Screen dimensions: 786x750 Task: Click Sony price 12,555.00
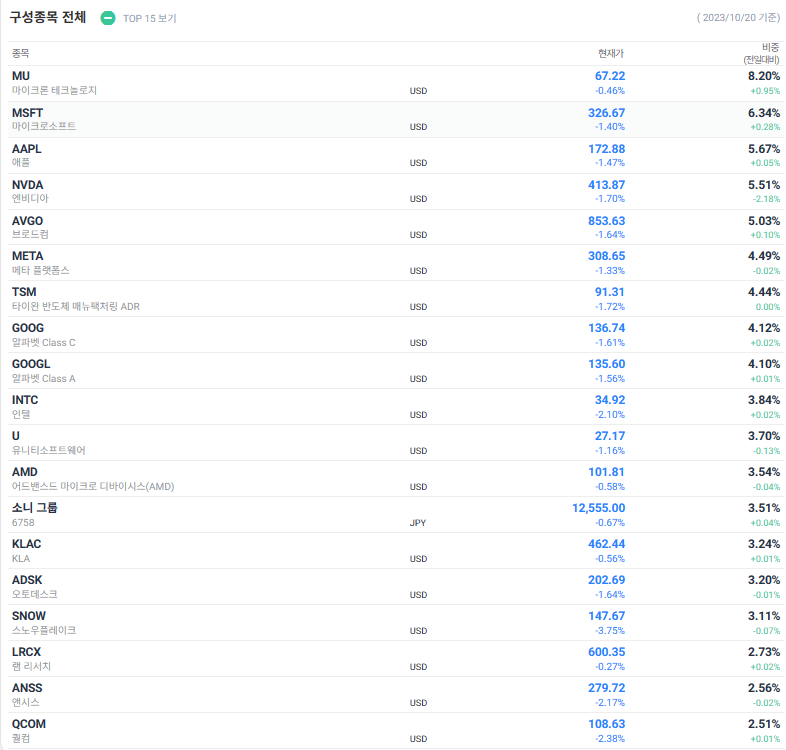(x=599, y=509)
